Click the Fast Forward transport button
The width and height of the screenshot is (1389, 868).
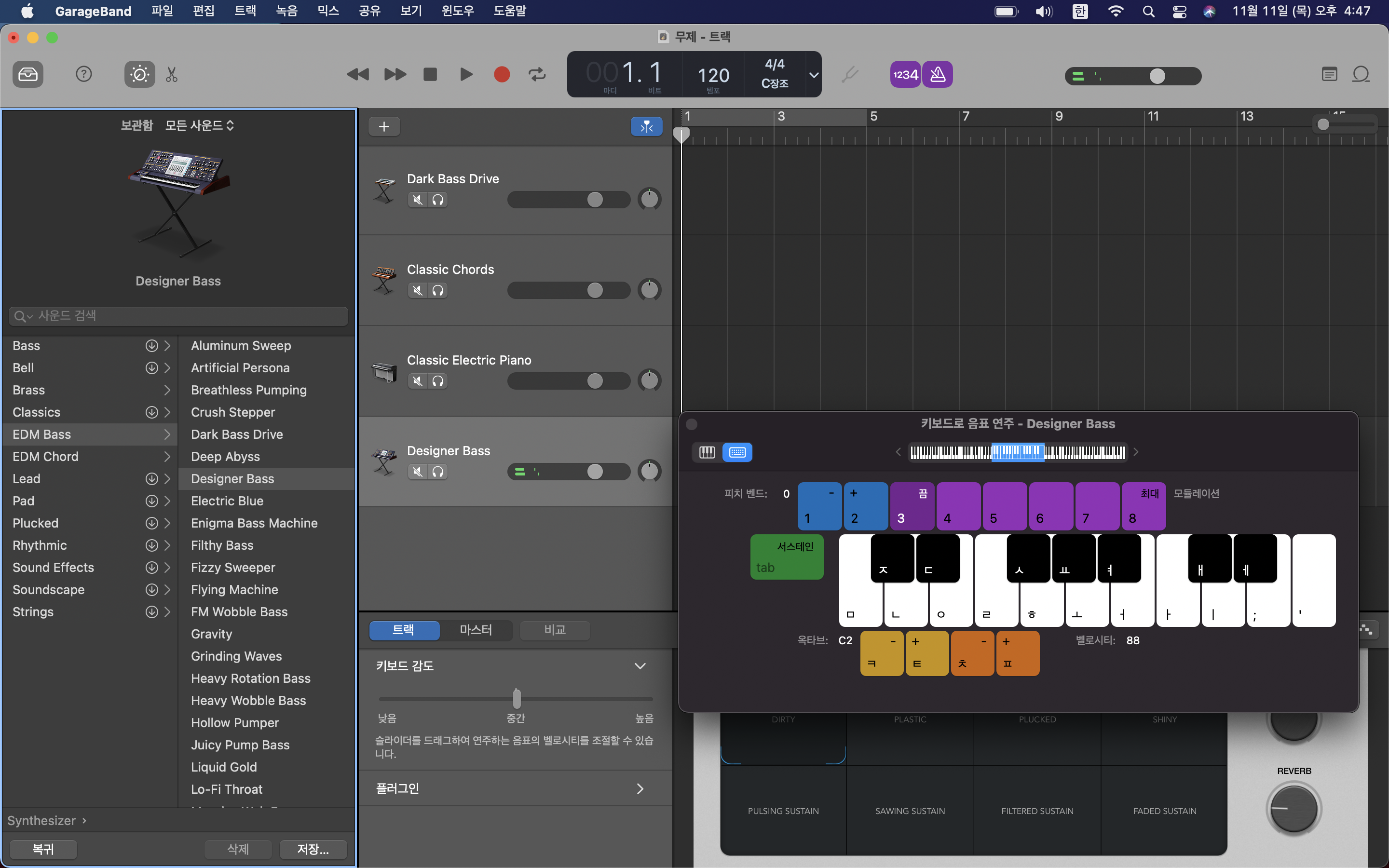(x=395, y=74)
